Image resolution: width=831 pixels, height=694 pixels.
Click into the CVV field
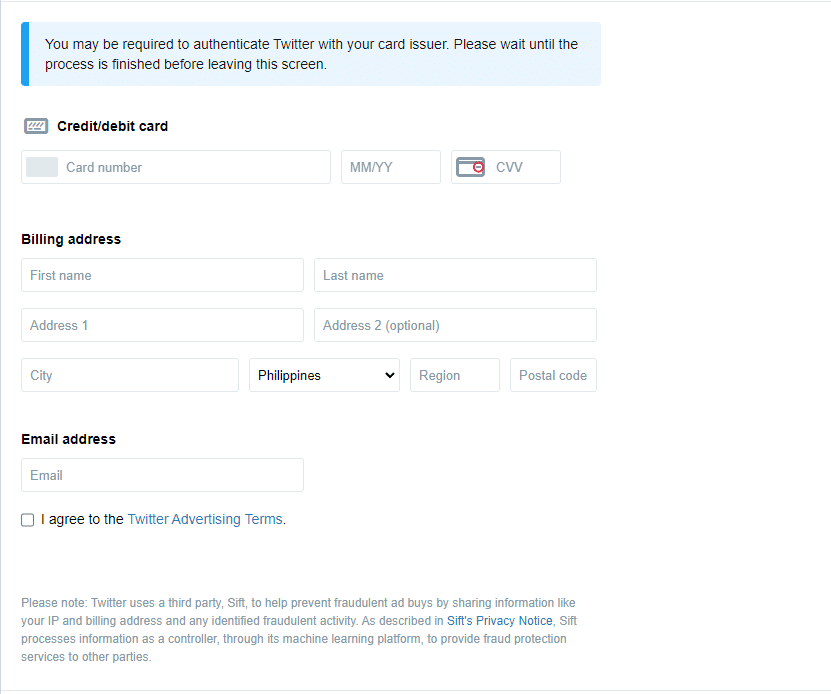pos(506,167)
